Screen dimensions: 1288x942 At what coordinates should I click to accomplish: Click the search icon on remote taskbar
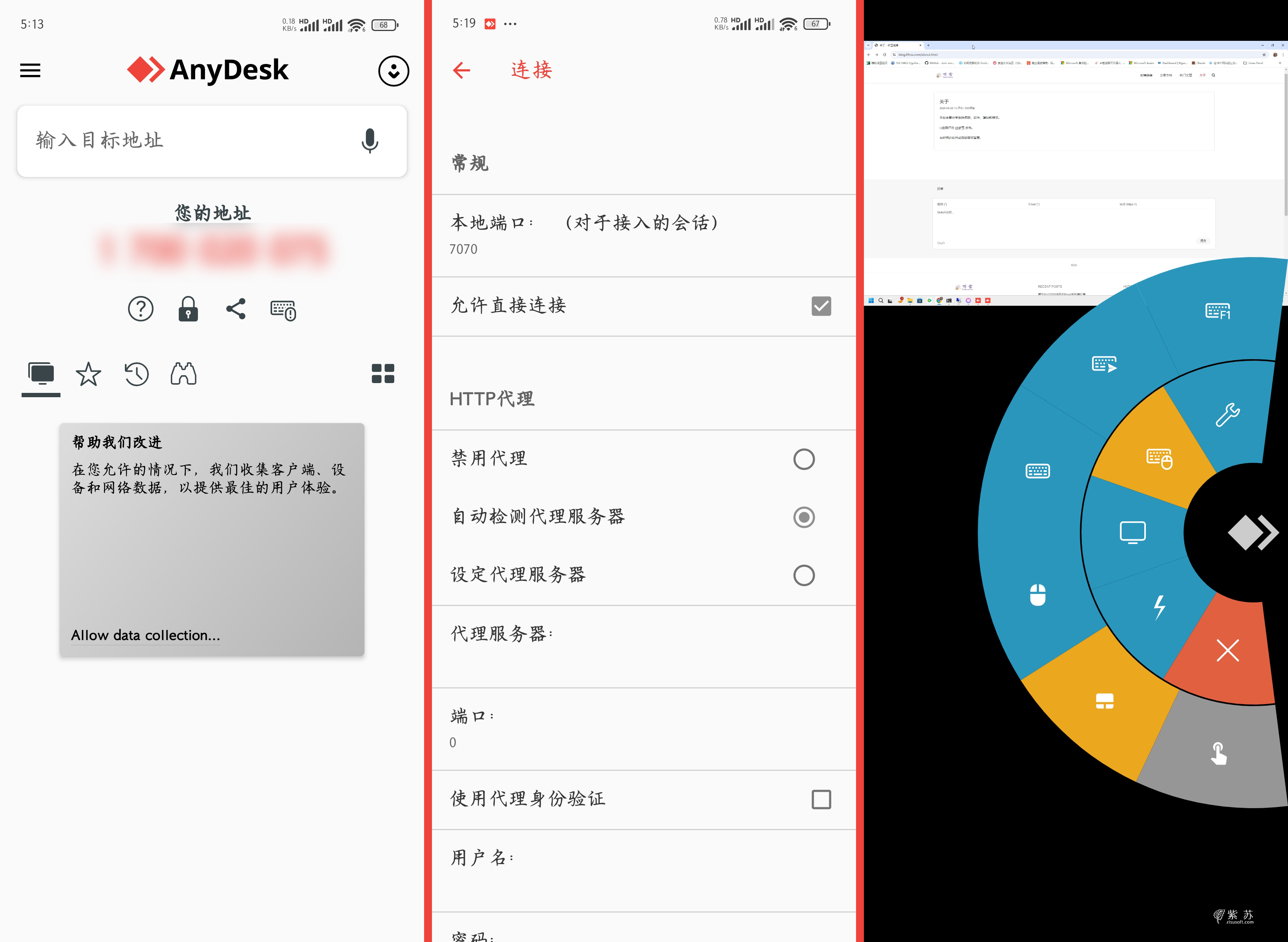pyautogui.click(x=880, y=301)
